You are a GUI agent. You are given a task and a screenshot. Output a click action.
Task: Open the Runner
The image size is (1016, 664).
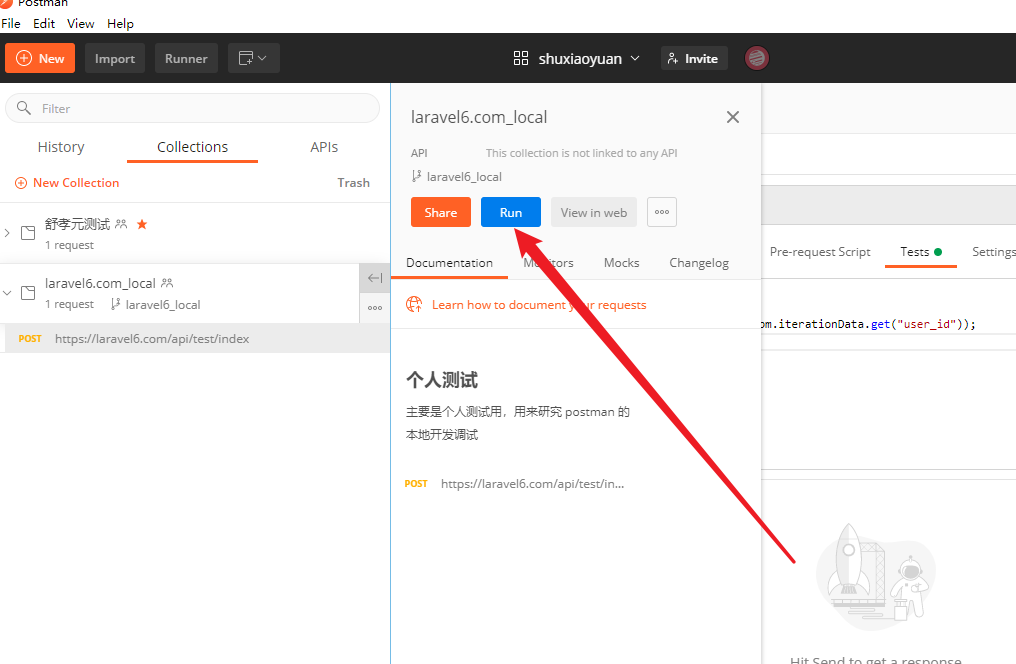[x=186, y=58]
